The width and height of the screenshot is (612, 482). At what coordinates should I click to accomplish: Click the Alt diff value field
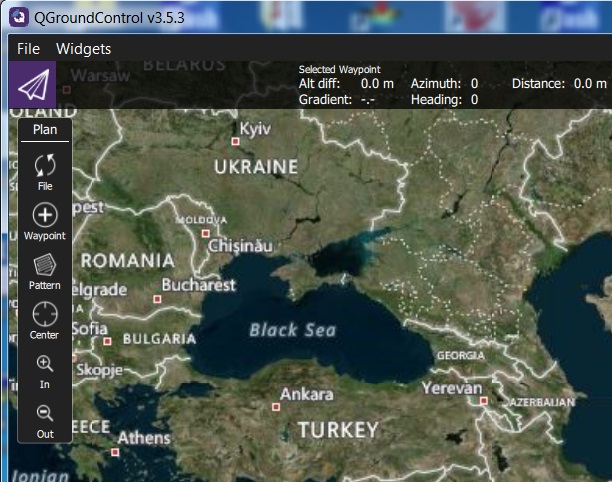click(377, 84)
